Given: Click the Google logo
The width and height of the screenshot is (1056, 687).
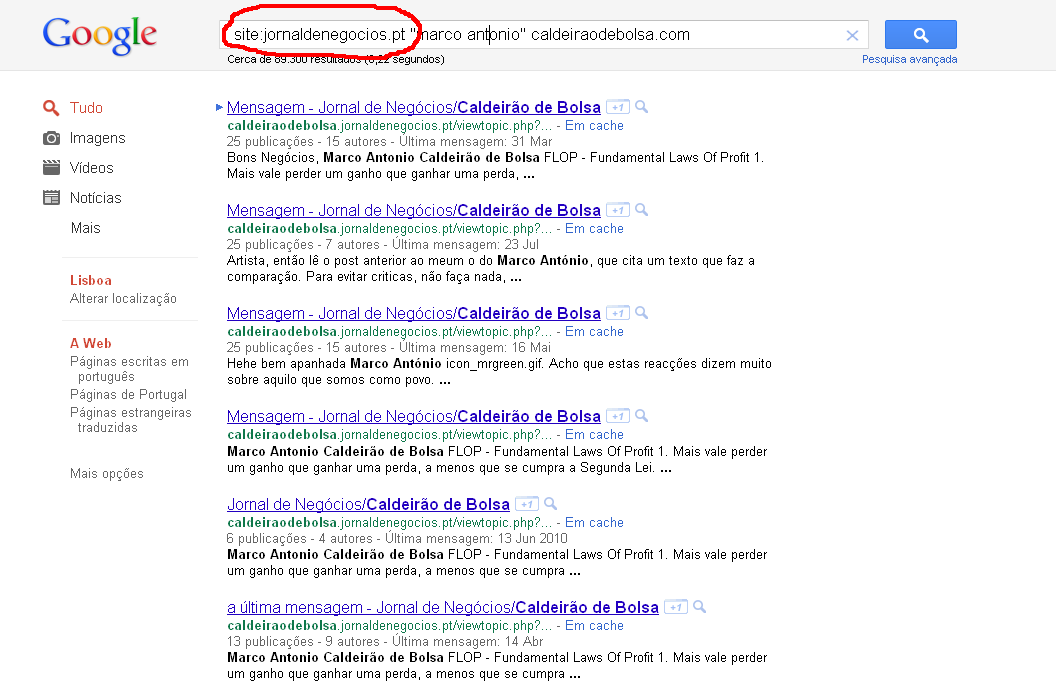Looking at the screenshot, I should point(100,35).
